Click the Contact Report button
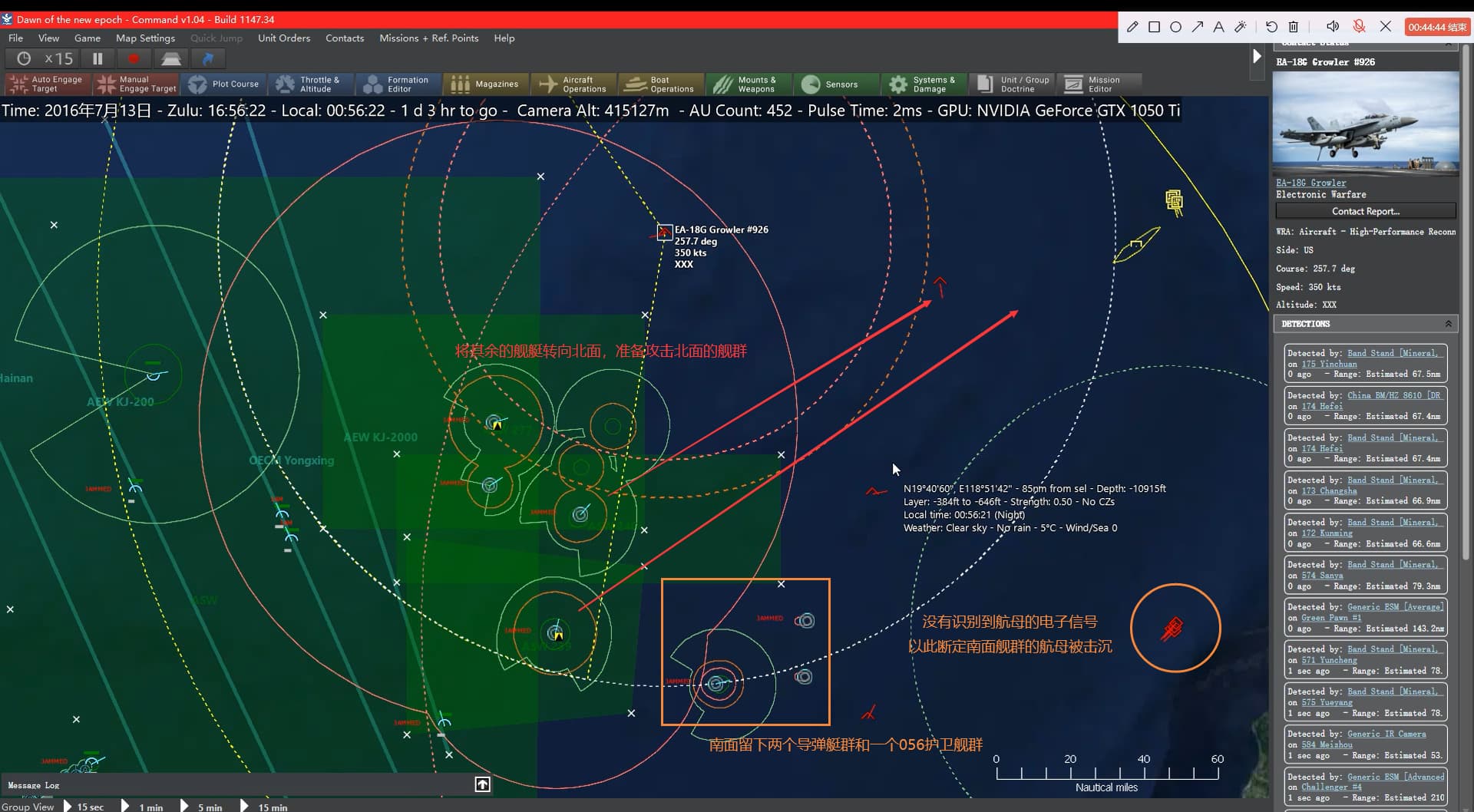Screen dimensions: 1474x812 1366,211
